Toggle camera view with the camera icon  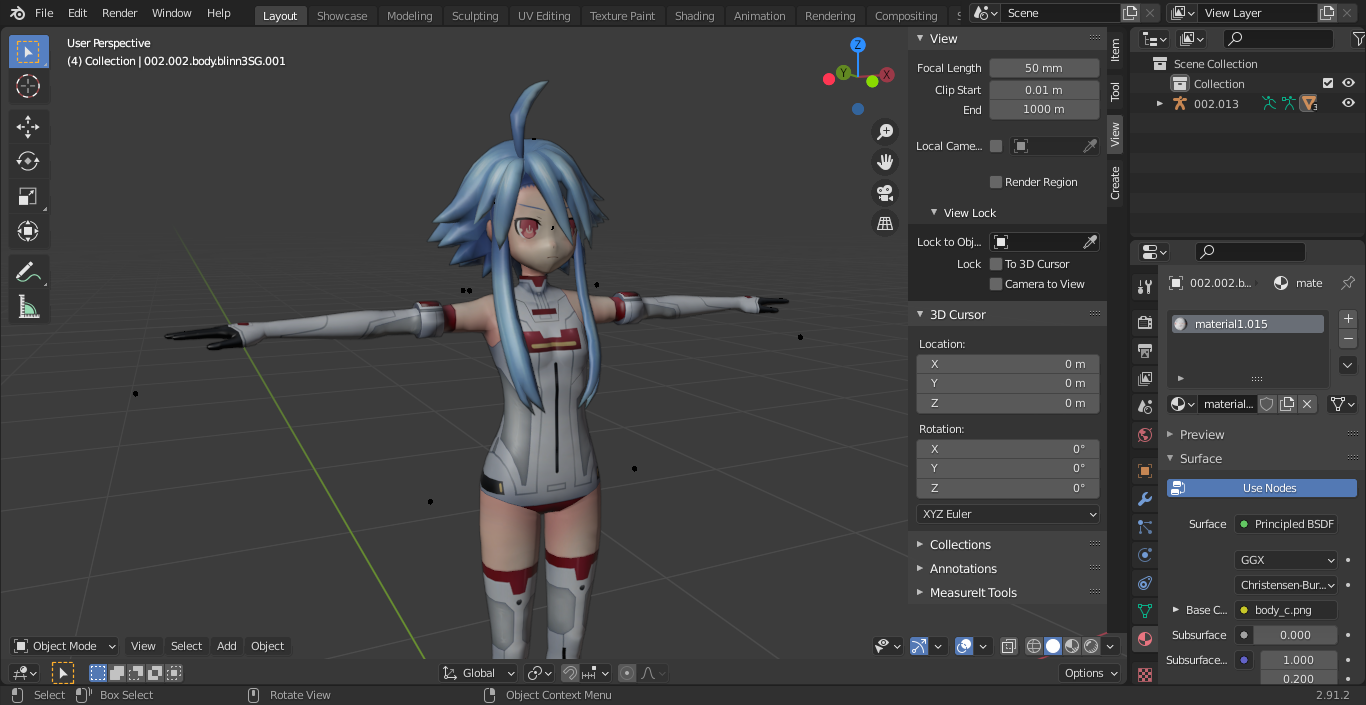(885, 193)
